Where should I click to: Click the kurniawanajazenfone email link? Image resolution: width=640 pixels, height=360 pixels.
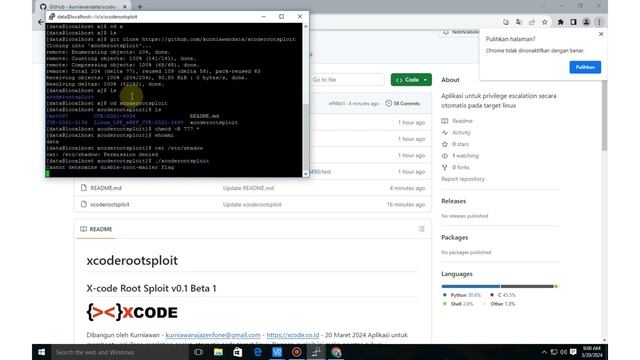[213, 335]
